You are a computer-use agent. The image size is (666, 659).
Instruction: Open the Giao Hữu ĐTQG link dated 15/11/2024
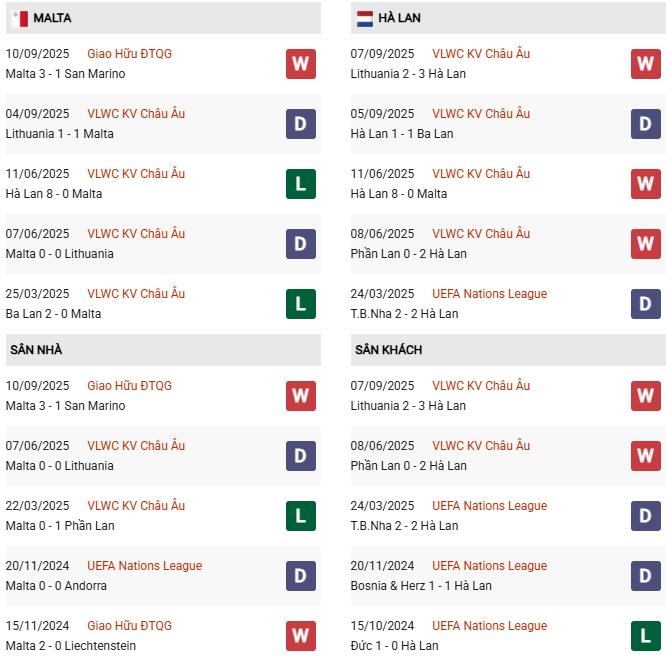pos(129,626)
